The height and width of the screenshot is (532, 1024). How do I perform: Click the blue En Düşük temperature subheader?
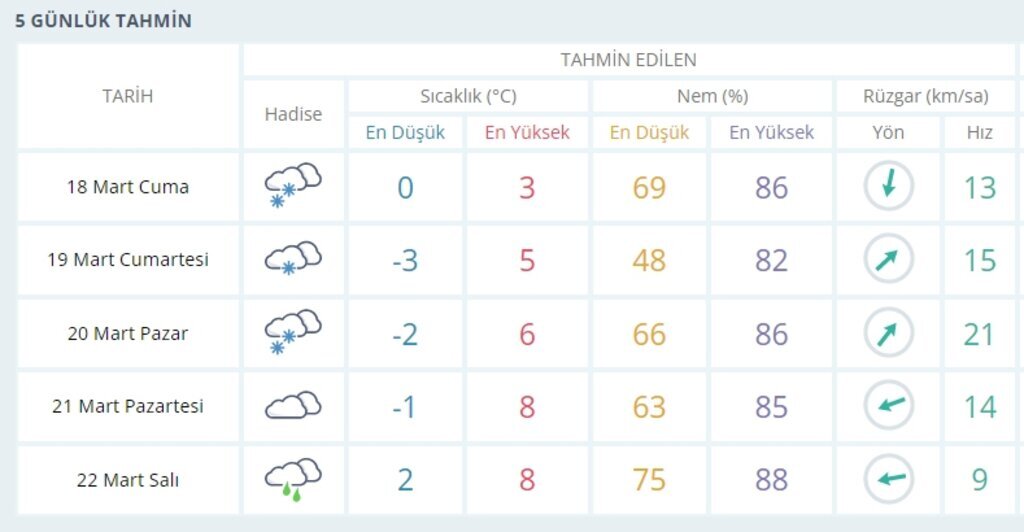tap(405, 132)
